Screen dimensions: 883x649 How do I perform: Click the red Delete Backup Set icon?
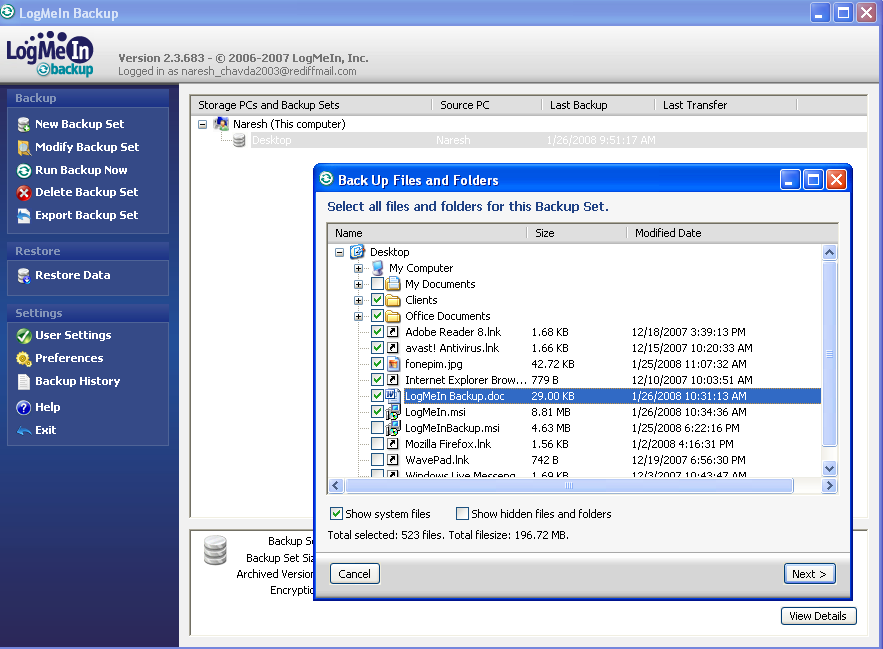pos(24,193)
